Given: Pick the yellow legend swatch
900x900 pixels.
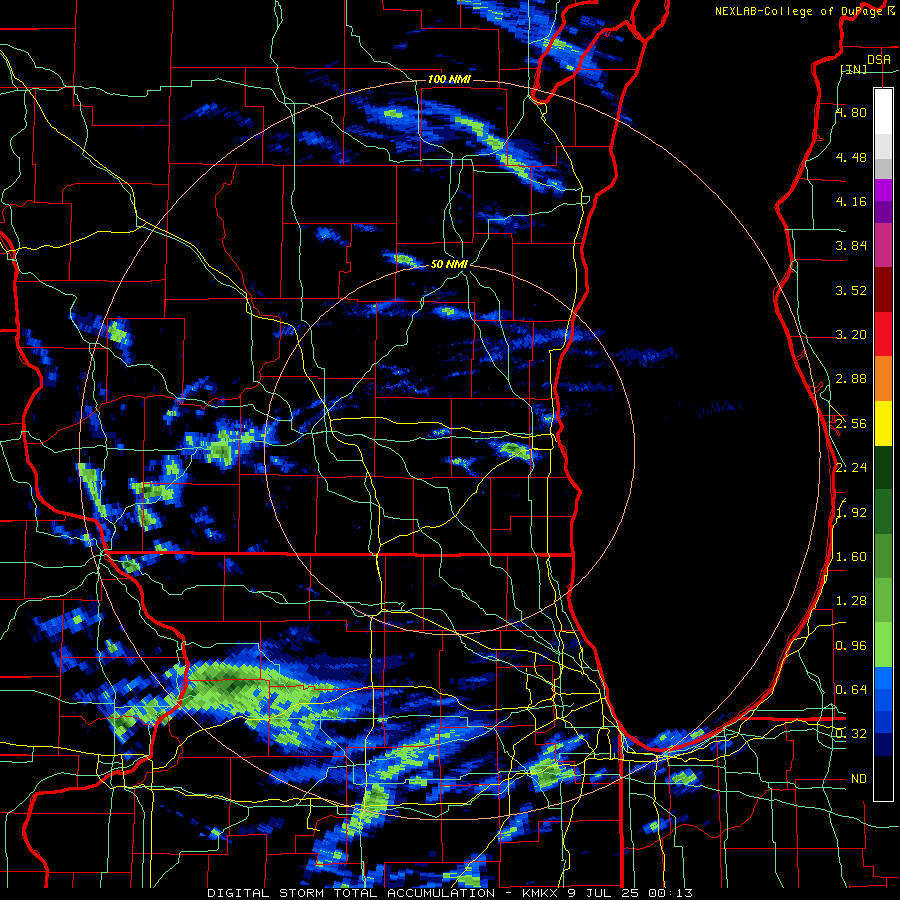Looking at the screenshot, I should pos(883,424).
